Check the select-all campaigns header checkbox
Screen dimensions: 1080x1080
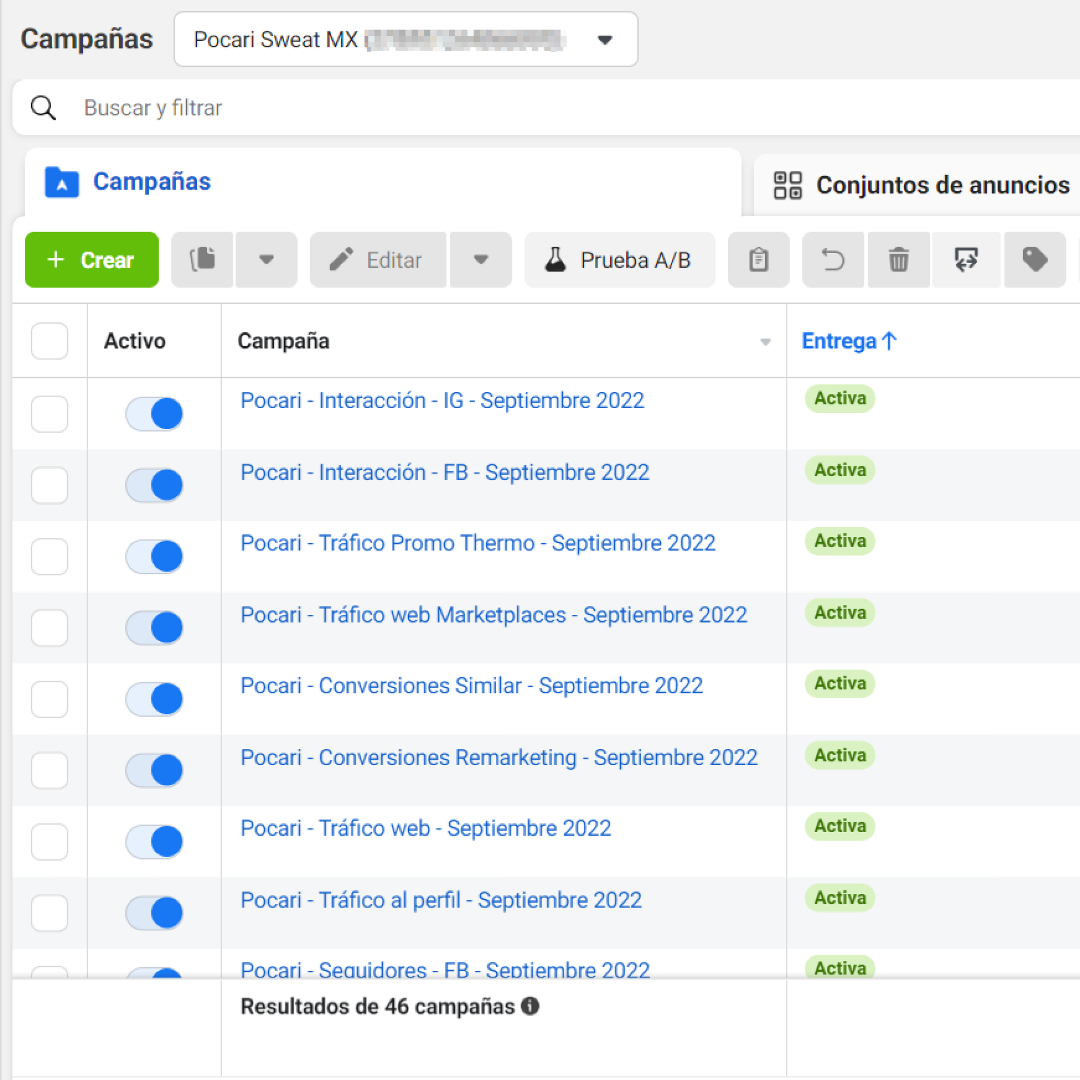point(50,341)
